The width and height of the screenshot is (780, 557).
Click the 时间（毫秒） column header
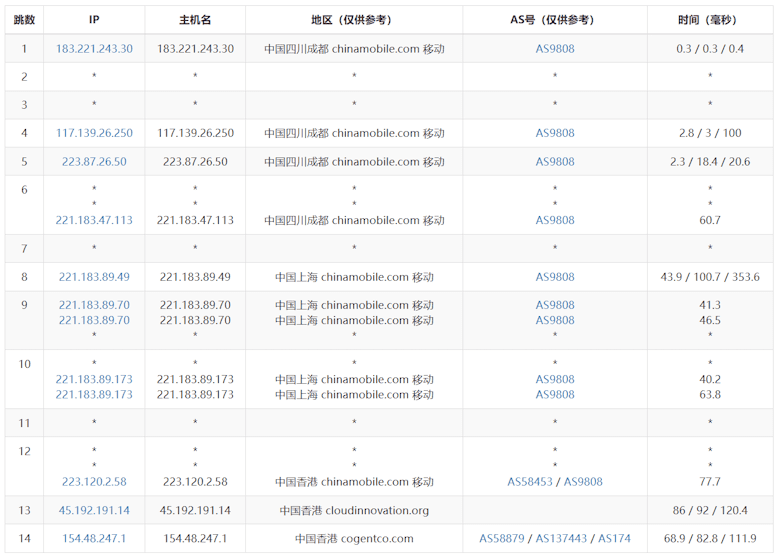tap(709, 20)
